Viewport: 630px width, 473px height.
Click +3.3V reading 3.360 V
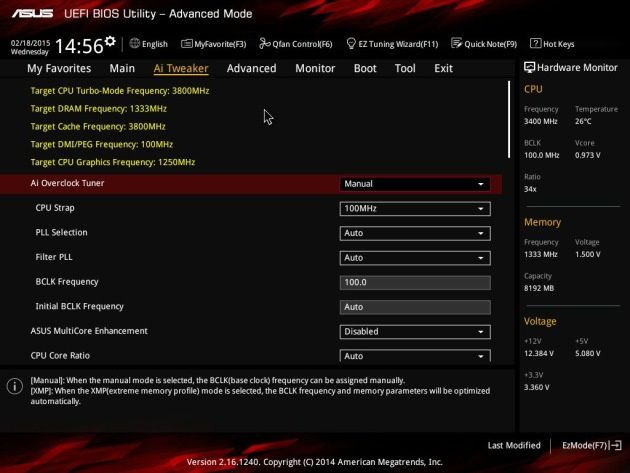[x=536, y=387]
